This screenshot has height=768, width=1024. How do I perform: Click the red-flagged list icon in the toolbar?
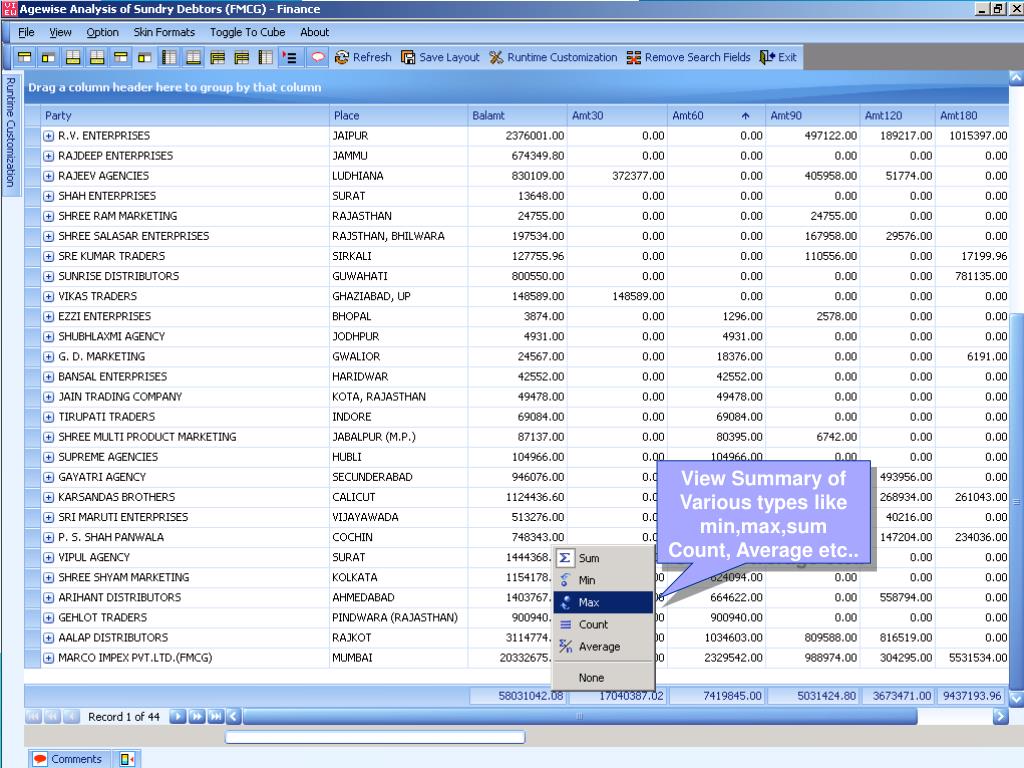(x=289, y=57)
